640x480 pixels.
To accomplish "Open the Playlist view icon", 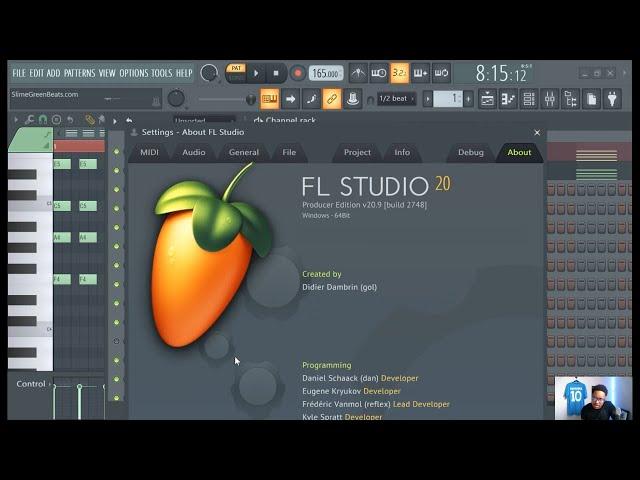I will tap(487, 99).
